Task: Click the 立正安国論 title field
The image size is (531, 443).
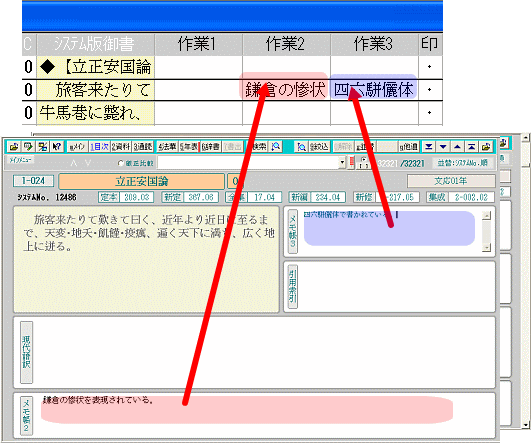Action: point(142,181)
